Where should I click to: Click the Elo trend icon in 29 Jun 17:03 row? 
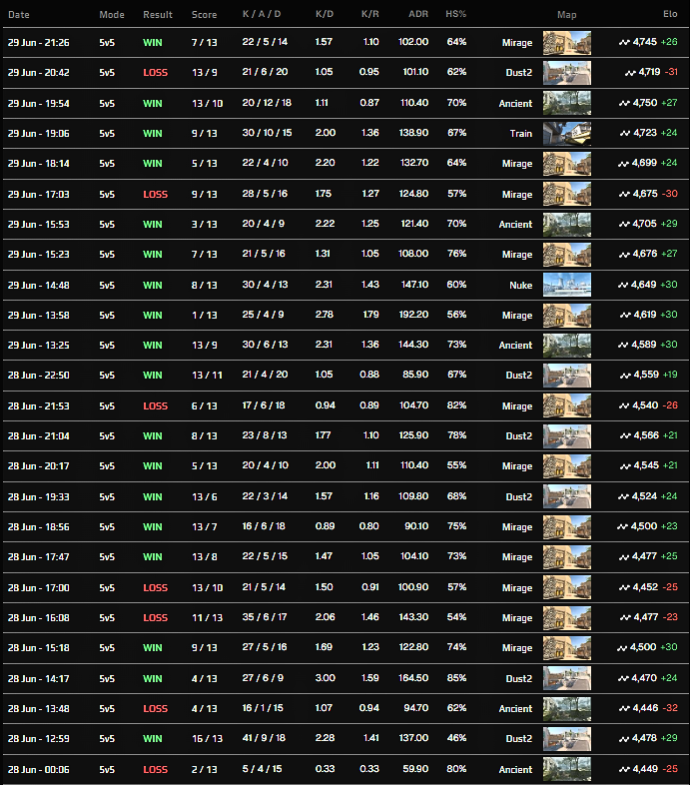(624, 194)
